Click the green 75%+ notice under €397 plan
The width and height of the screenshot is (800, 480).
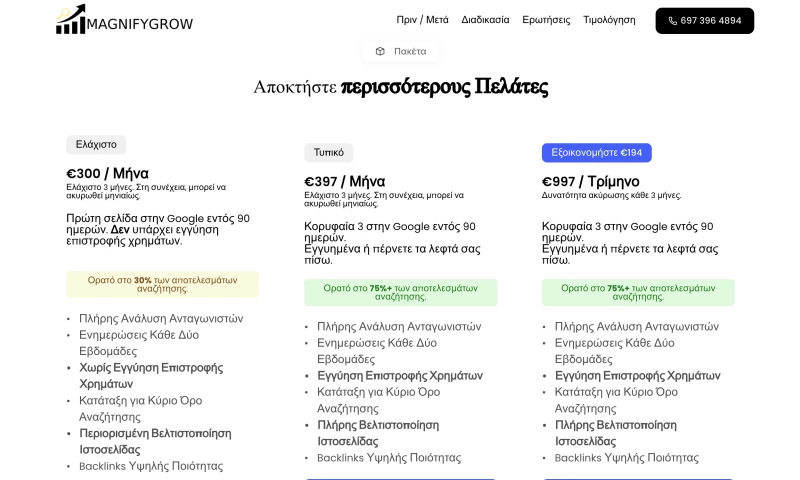400,292
